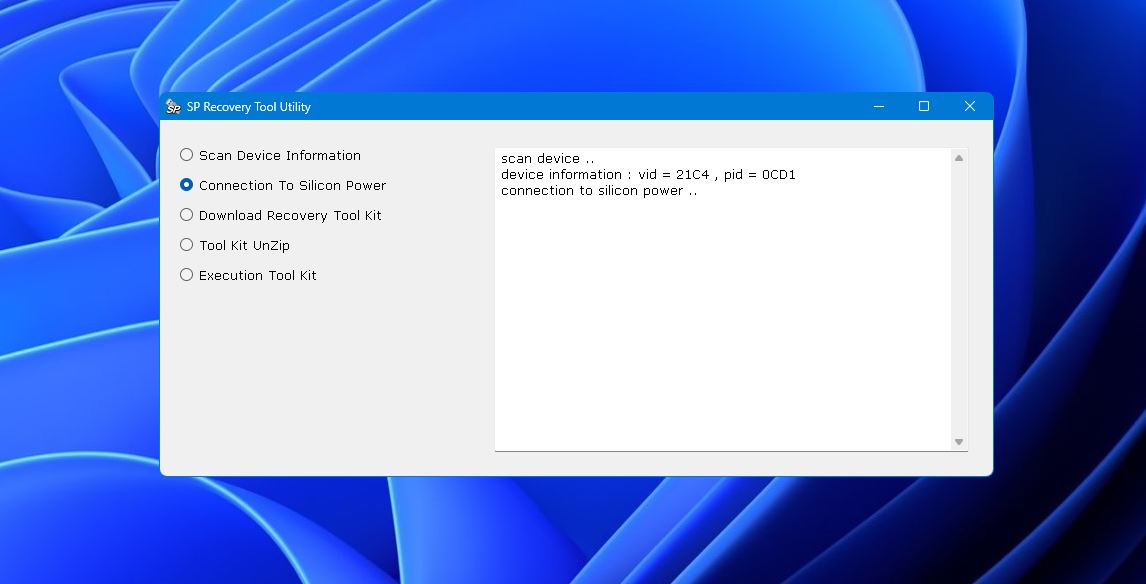Click the log scrollbar down arrow

tap(959, 441)
